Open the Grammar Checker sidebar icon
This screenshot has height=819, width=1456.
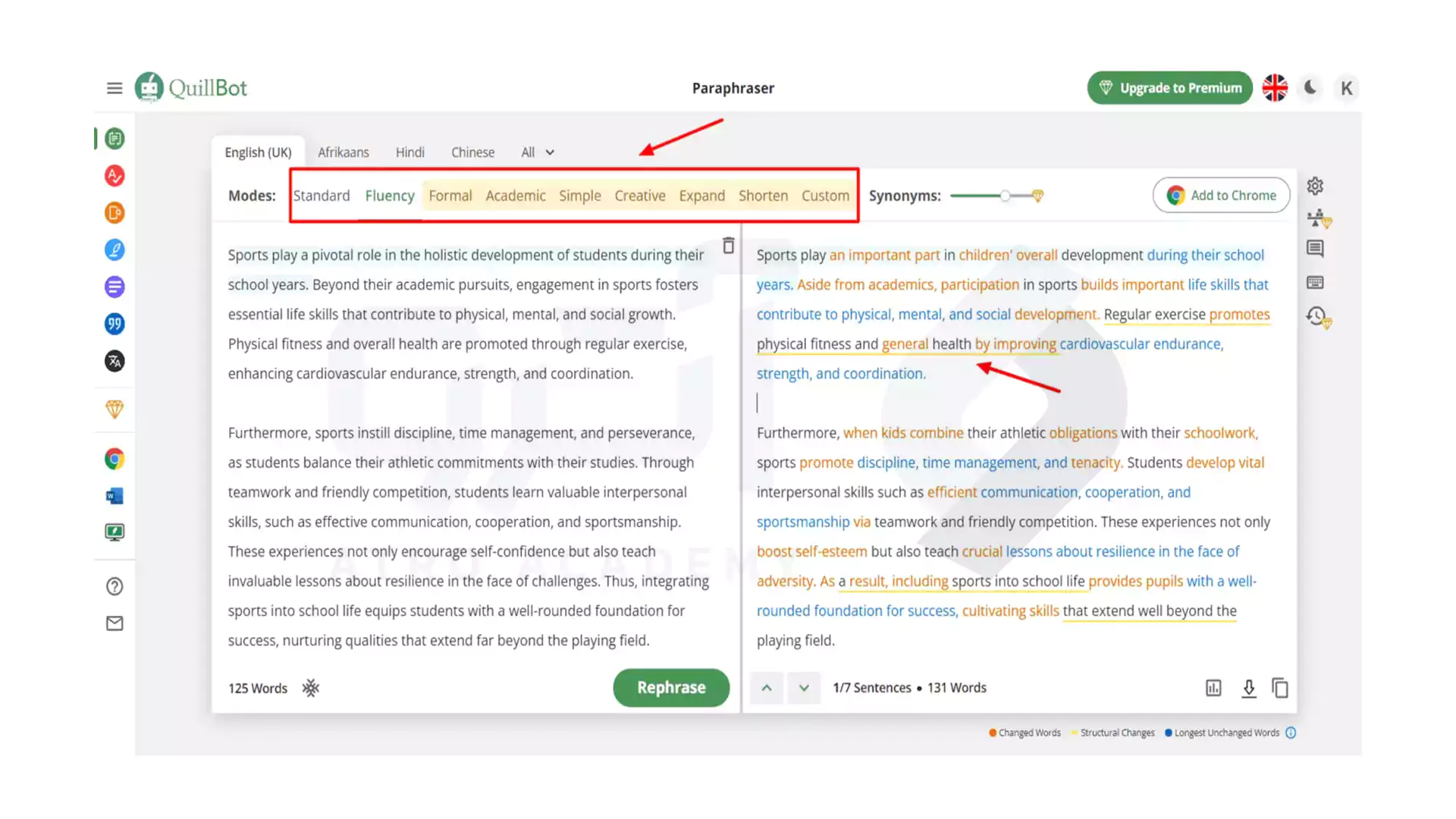[115, 176]
